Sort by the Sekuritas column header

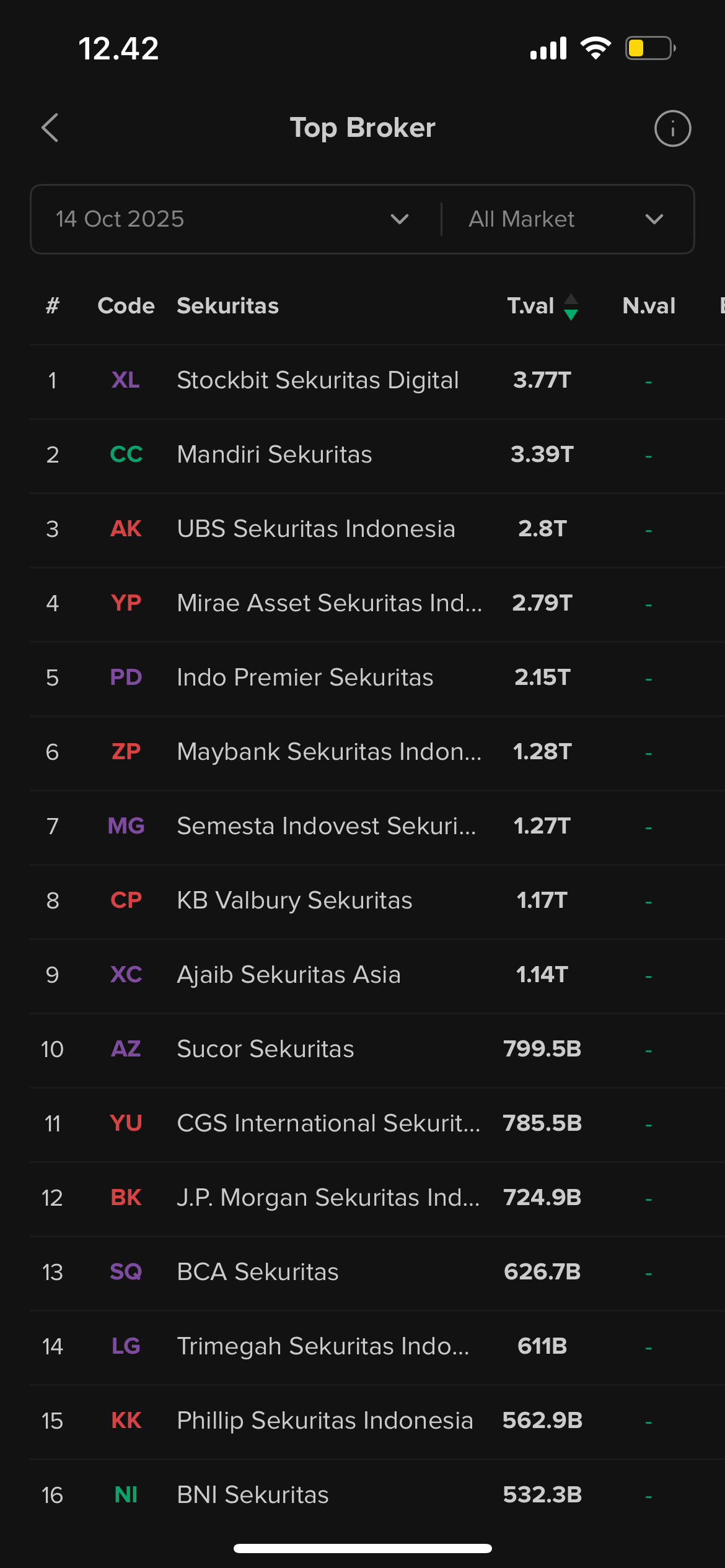pyautogui.click(x=227, y=306)
